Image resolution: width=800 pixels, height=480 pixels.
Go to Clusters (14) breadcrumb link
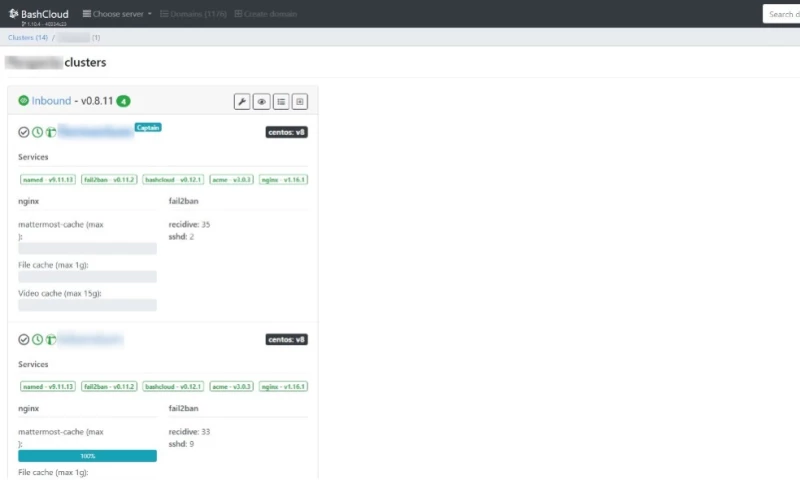(28, 37)
